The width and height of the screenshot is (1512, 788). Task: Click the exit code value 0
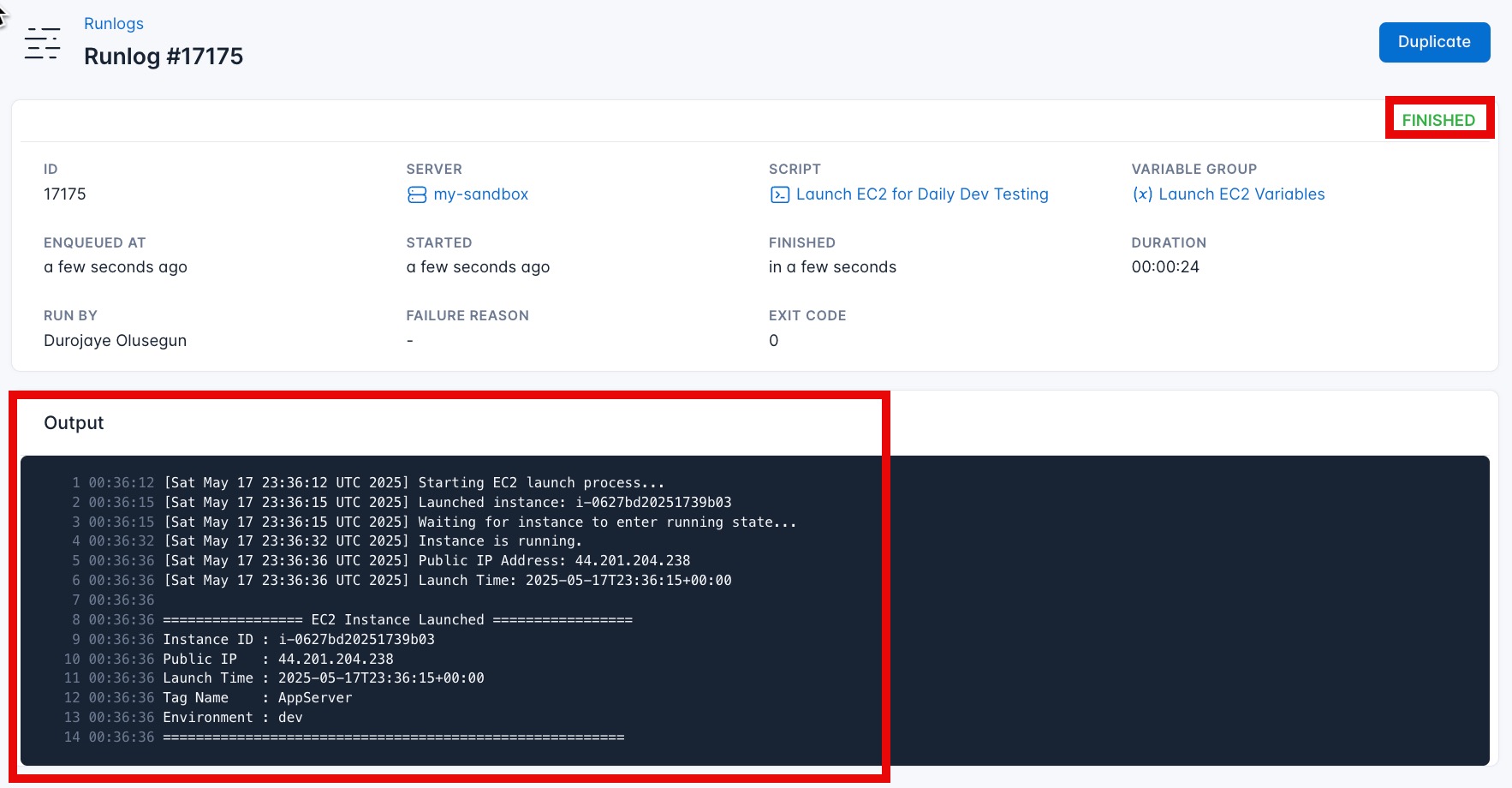coord(773,340)
